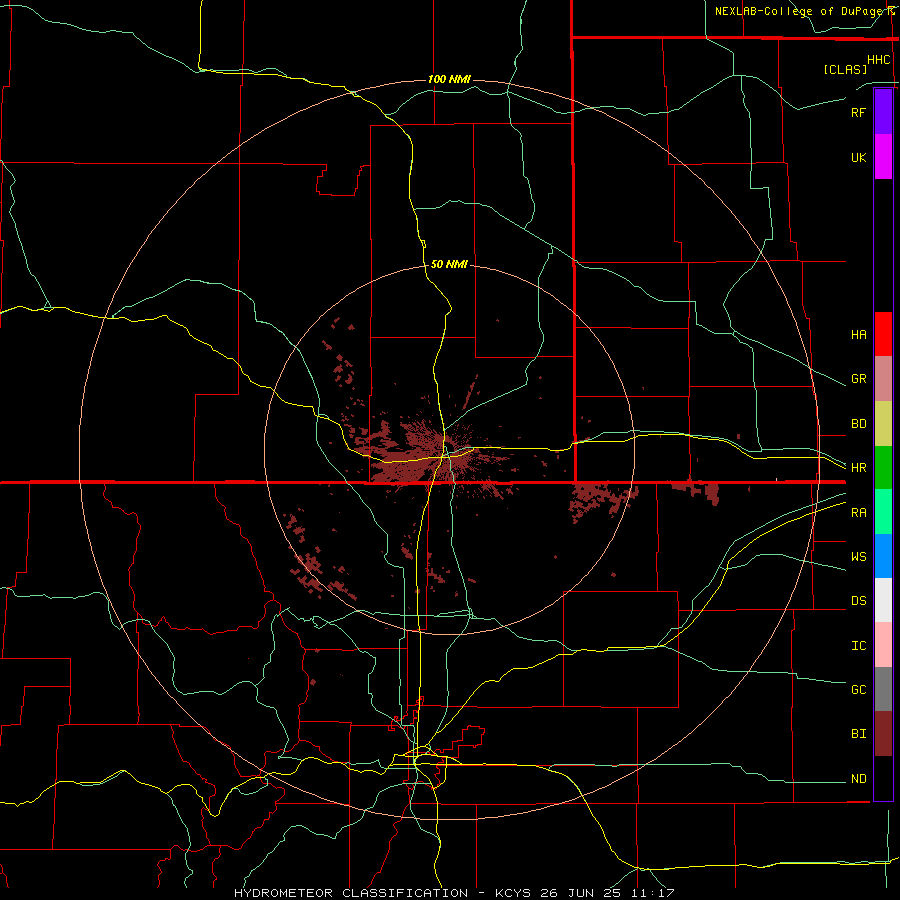Screen dimensions: 900x900
Task: Click the 50 NMI range ring label
Action: (449, 264)
